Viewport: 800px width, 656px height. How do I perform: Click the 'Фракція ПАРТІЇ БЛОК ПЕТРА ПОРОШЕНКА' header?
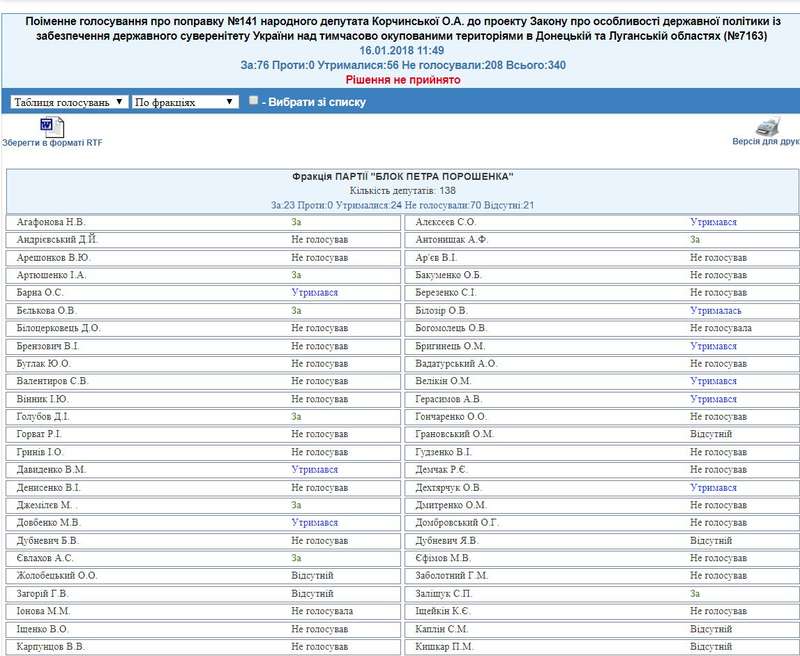(x=403, y=177)
